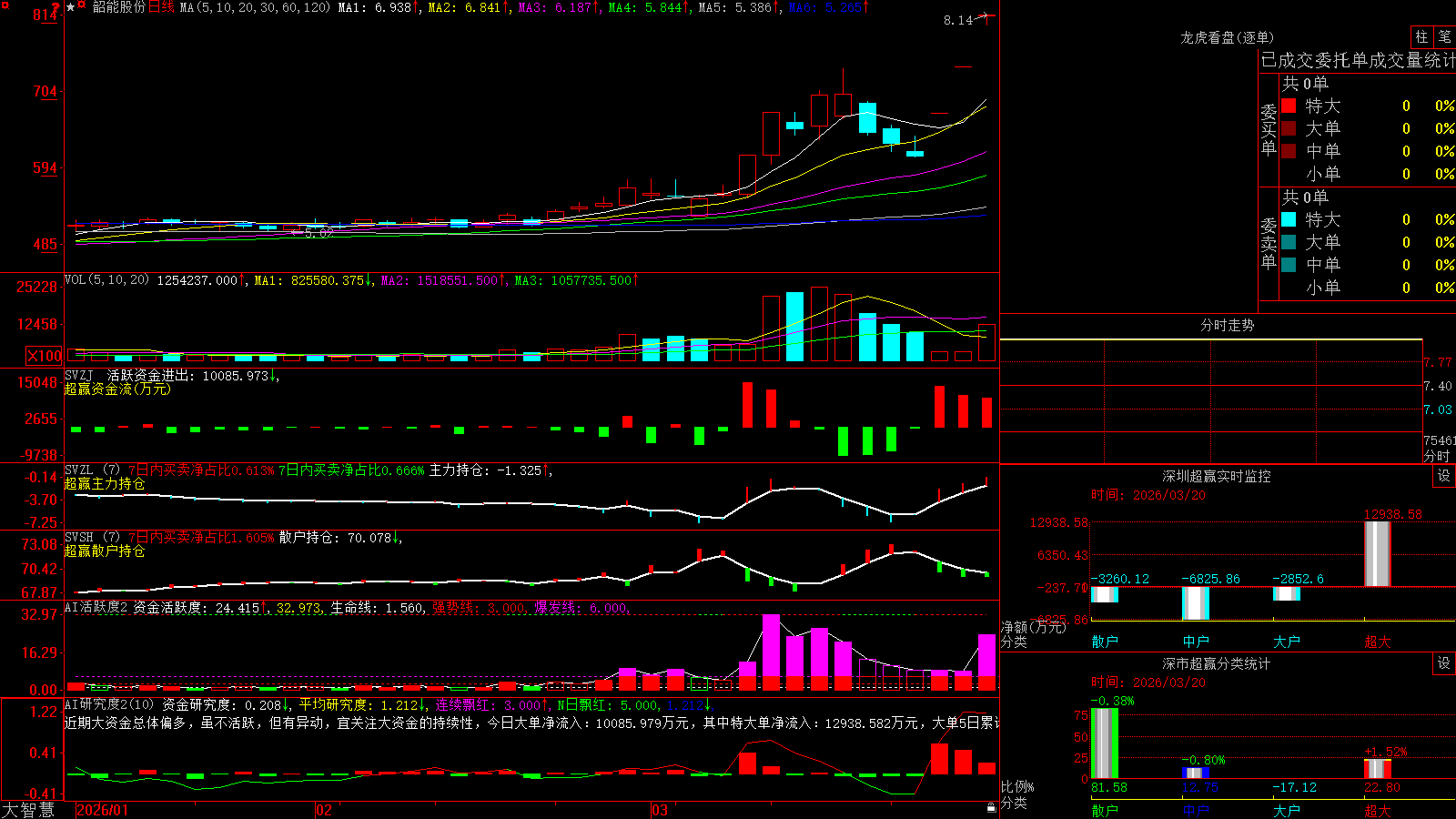Click the 已成交委托单成交量统计 header
1456x819 pixels.
[1357, 60]
